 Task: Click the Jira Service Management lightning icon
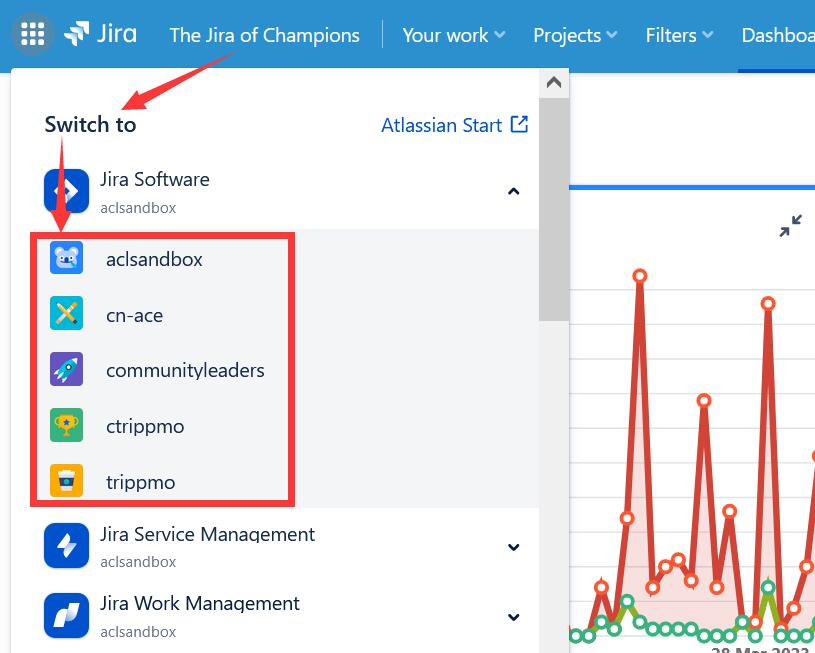tap(66, 545)
